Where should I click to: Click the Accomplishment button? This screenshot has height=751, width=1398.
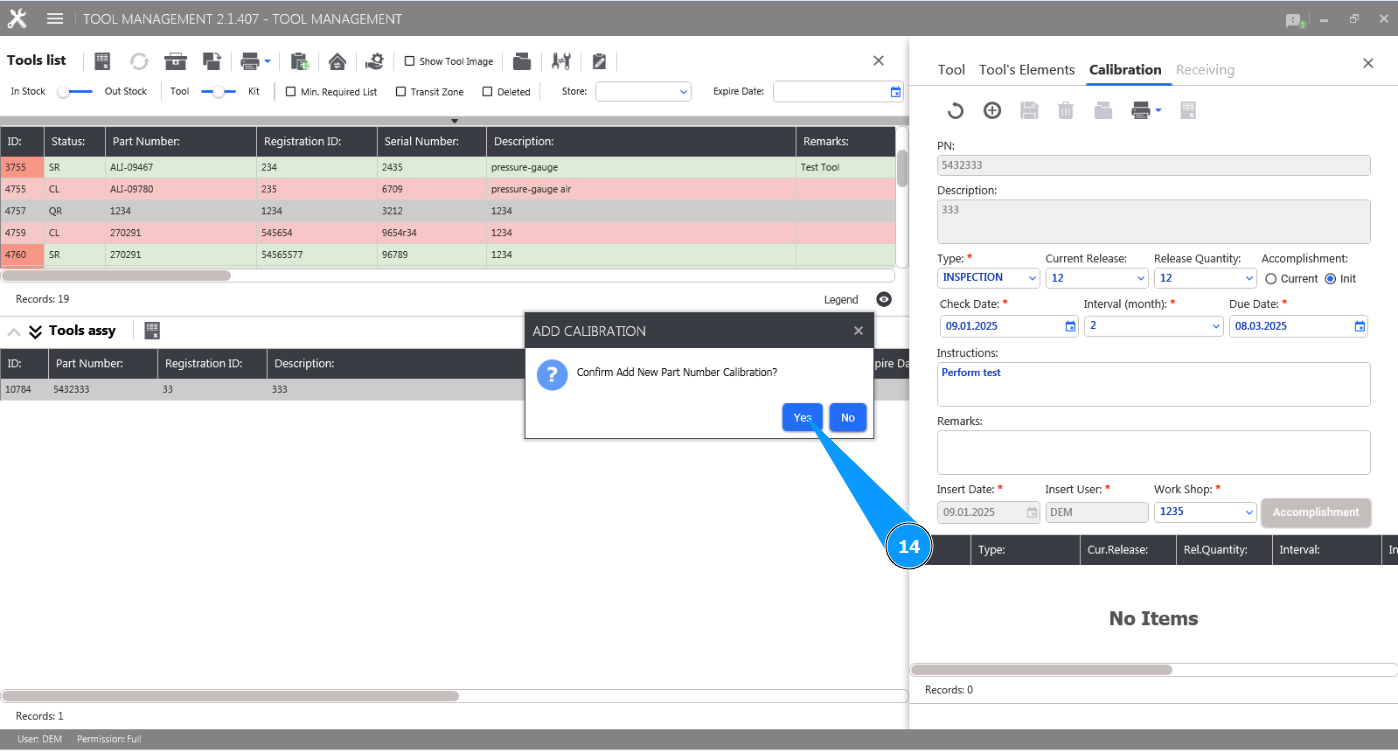point(1316,512)
